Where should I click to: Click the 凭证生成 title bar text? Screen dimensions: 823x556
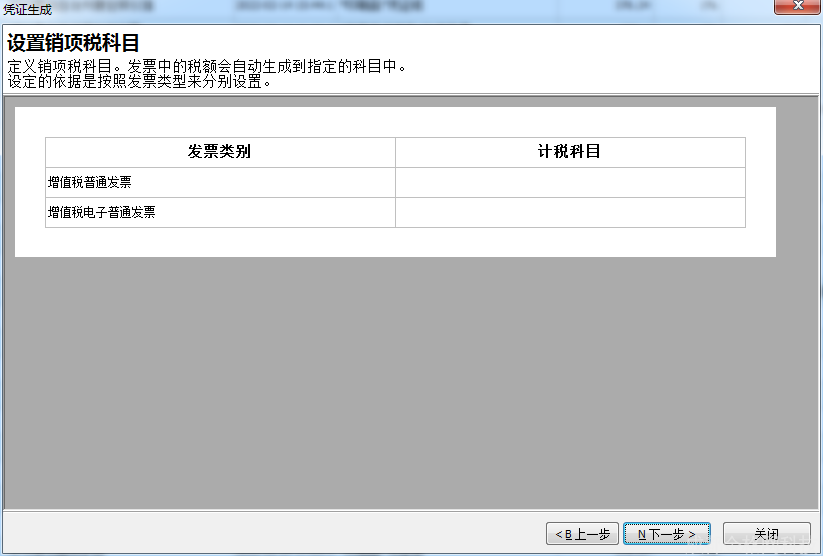click(28, 9)
